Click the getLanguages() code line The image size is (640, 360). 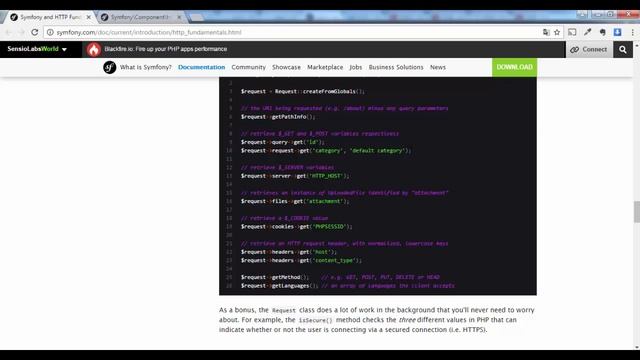click(x=279, y=286)
